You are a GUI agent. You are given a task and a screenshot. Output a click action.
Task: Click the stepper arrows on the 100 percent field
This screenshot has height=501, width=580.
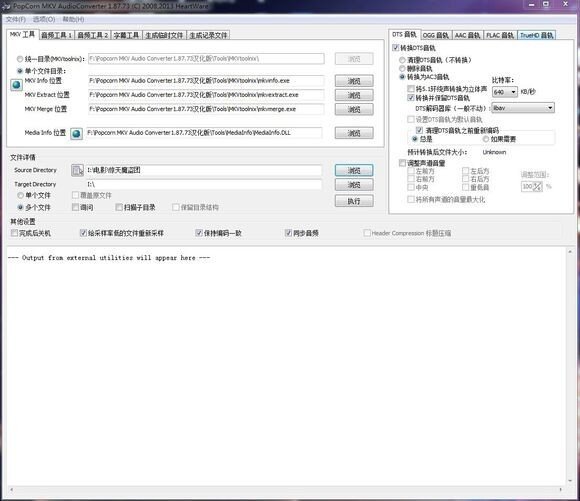click(x=537, y=186)
